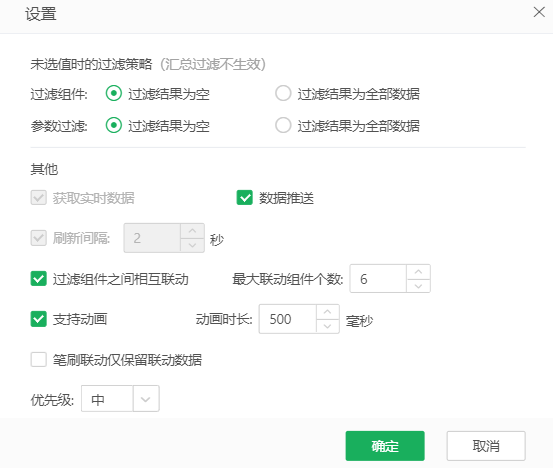Click the 优先级 combo box showing 中
Image resolution: width=553 pixels, height=468 pixels.
(x=120, y=399)
